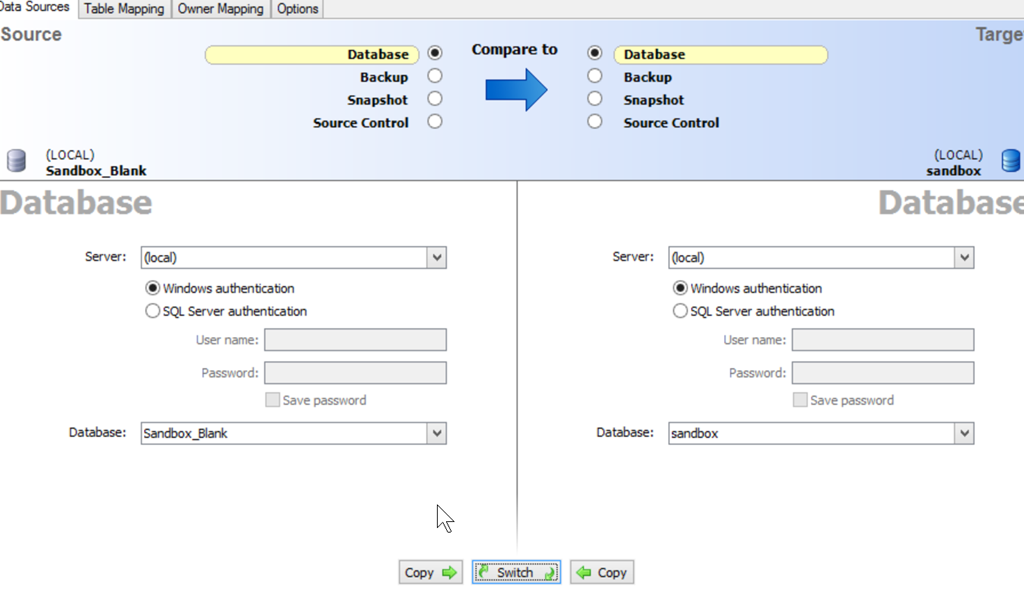
Task: Click the source Sandbox_Blank database icon
Action: [16, 161]
